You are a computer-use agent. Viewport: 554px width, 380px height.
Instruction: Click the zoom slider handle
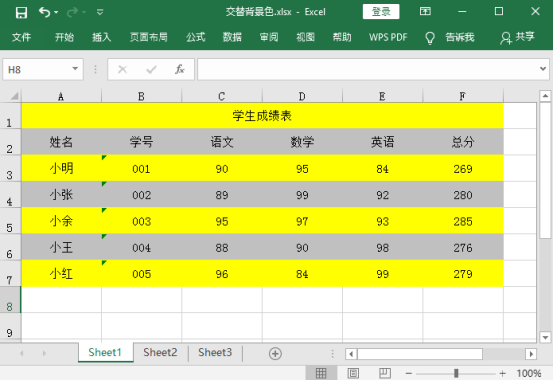click(456, 373)
